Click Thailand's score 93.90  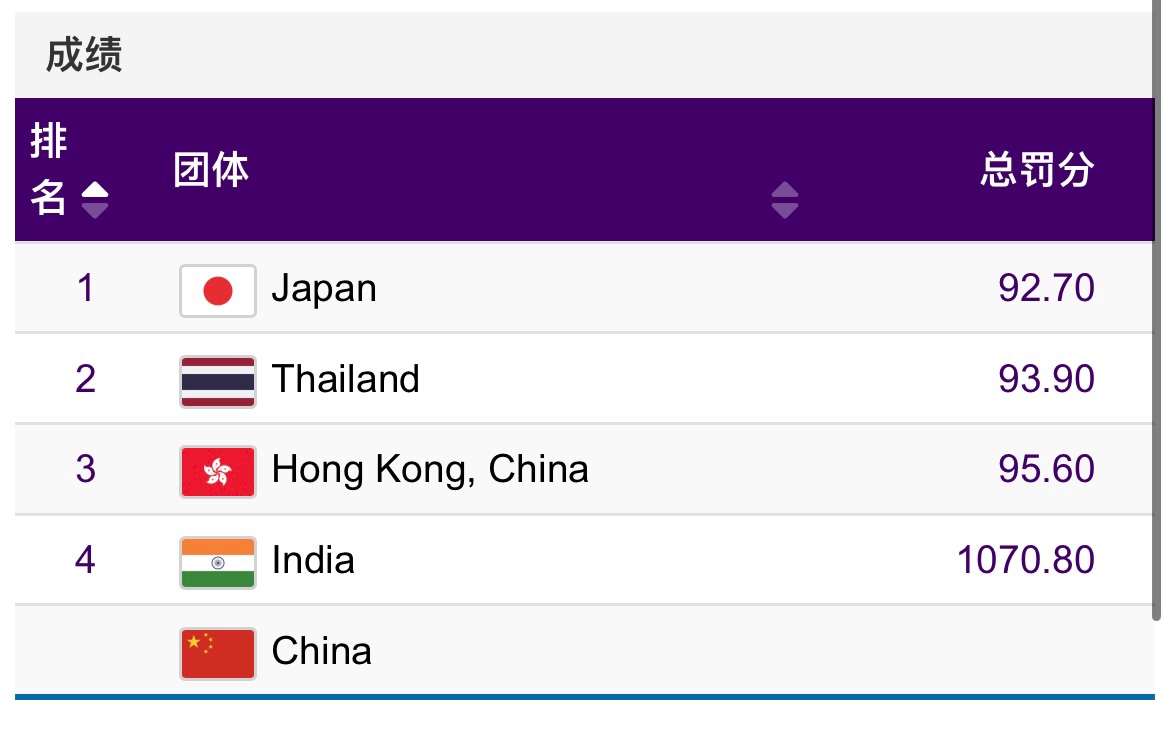coord(1046,378)
